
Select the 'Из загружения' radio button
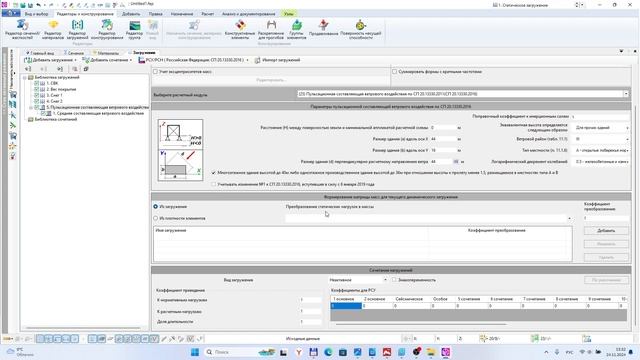click(156, 207)
